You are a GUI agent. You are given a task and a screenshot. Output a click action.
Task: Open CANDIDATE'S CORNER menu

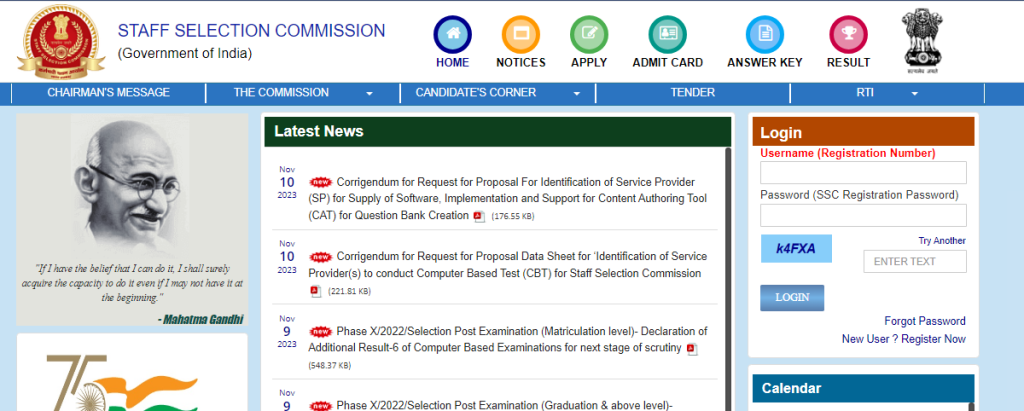tap(475, 93)
